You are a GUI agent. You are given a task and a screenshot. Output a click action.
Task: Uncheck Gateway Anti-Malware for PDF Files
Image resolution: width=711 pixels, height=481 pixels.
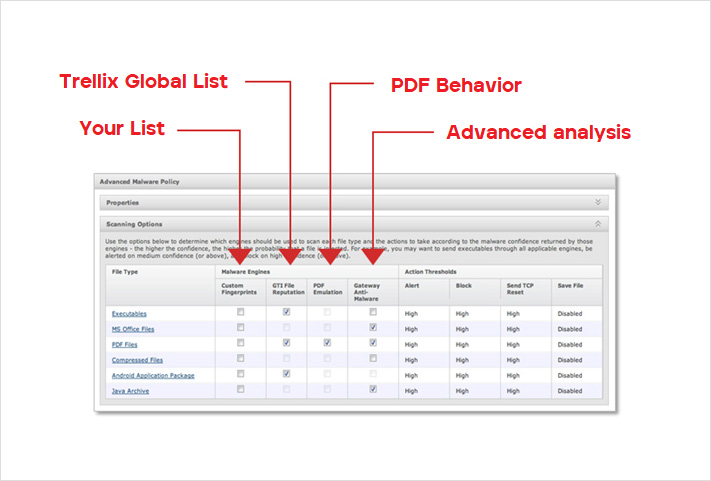coord(373,343)
